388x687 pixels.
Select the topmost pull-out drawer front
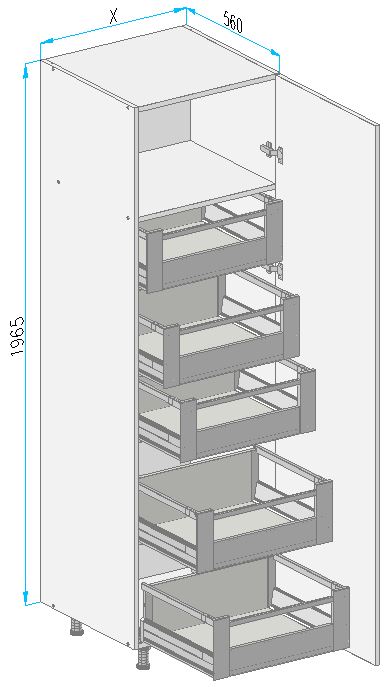[x=215, y=246]
